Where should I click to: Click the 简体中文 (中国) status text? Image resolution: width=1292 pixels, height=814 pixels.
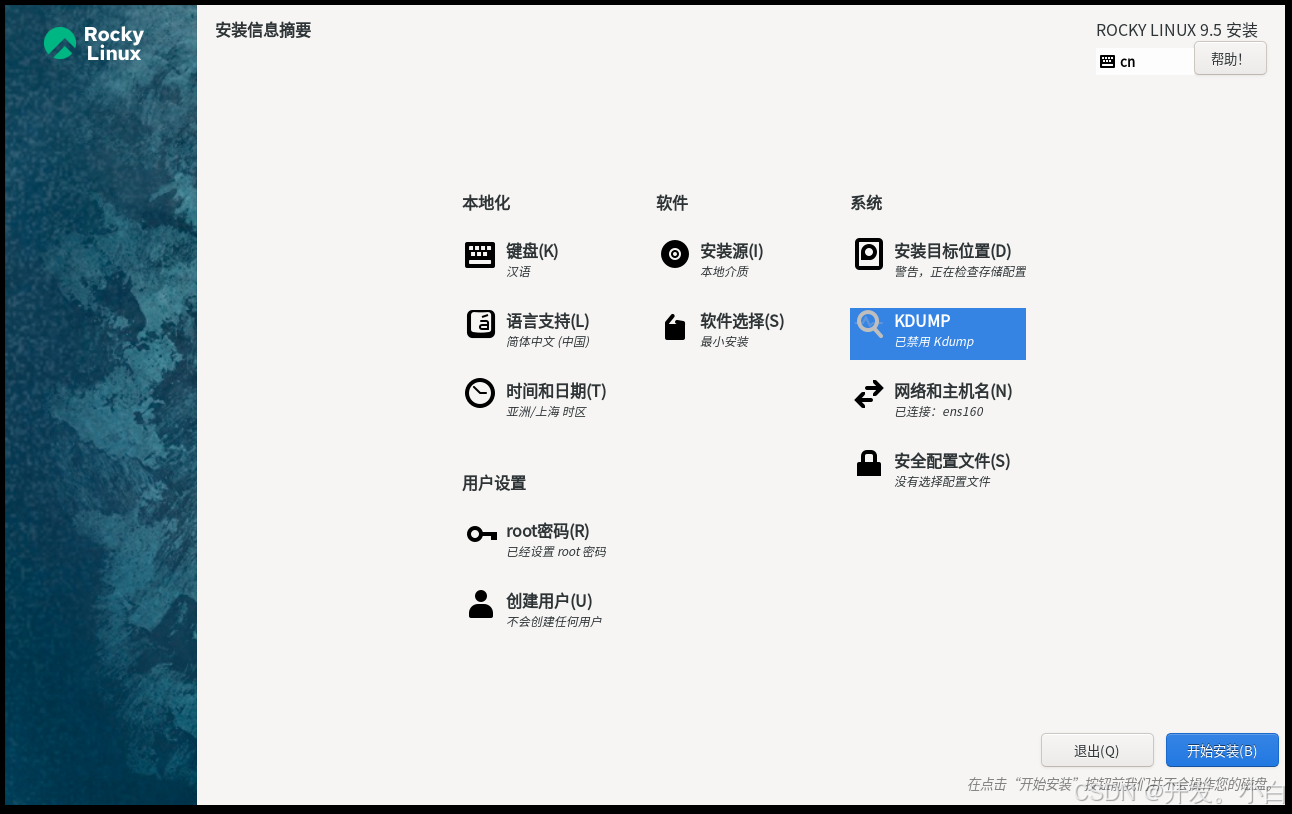pos(548,342)
